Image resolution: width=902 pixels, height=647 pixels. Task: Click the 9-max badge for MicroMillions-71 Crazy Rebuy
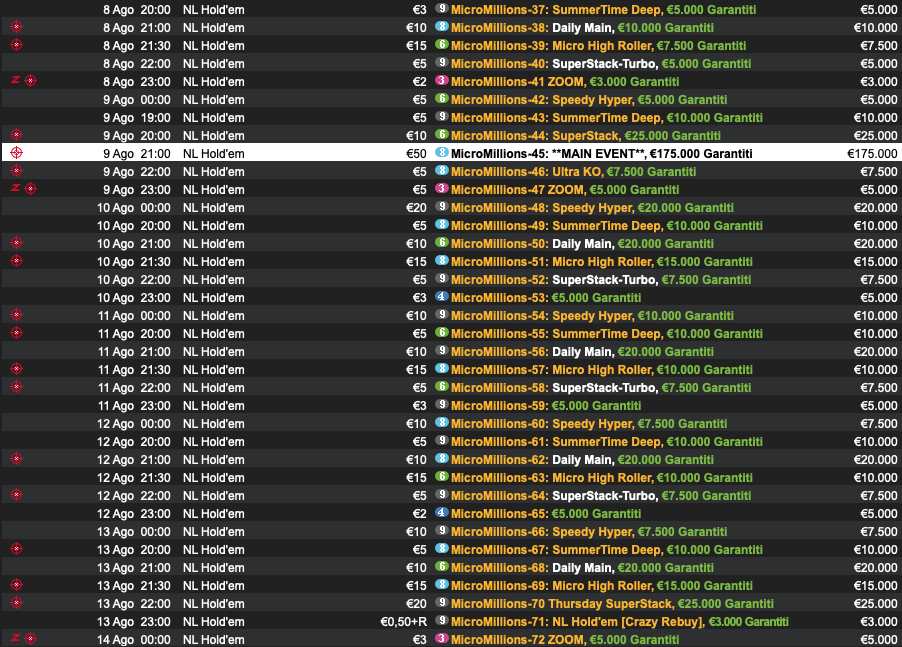click(442, 621)
